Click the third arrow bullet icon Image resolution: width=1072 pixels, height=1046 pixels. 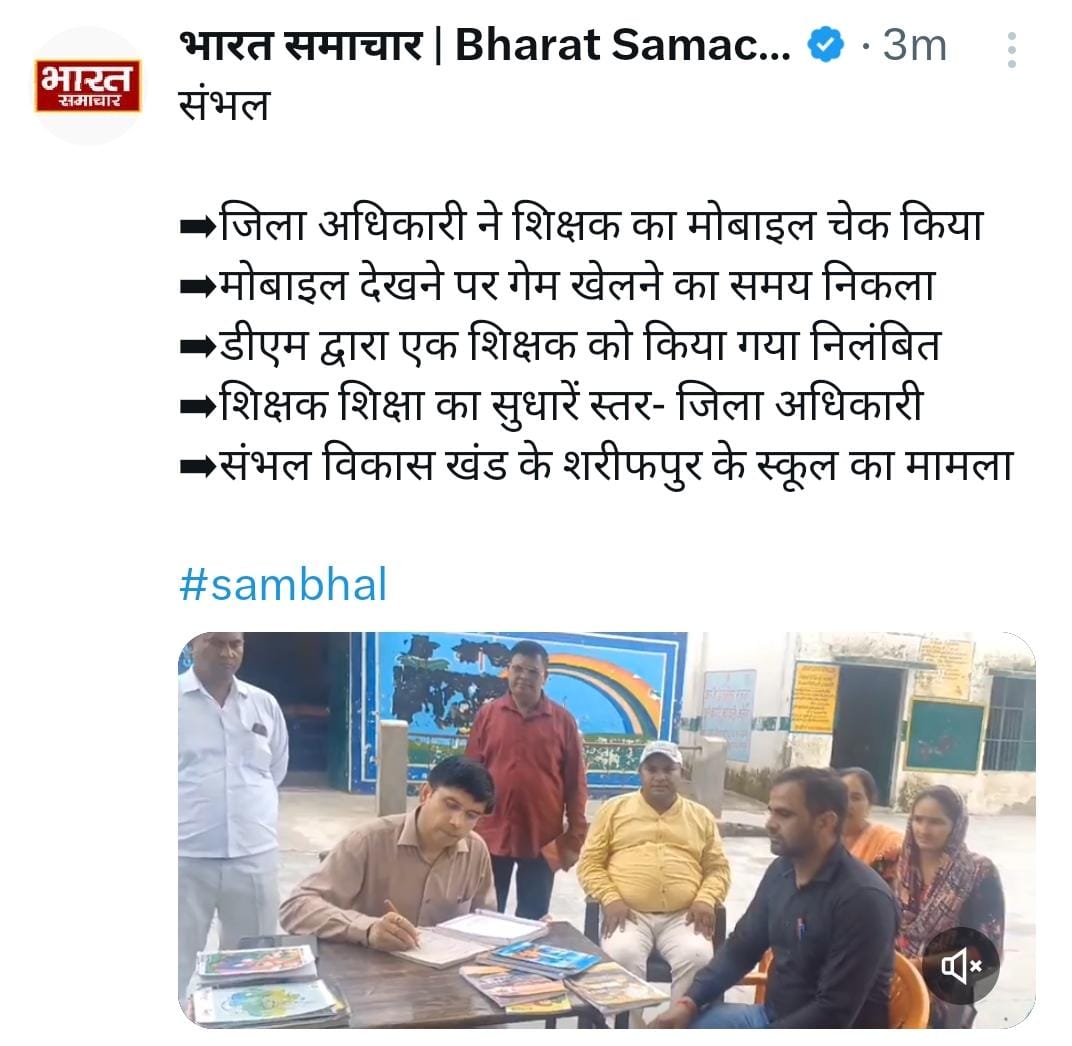(198, 347)
